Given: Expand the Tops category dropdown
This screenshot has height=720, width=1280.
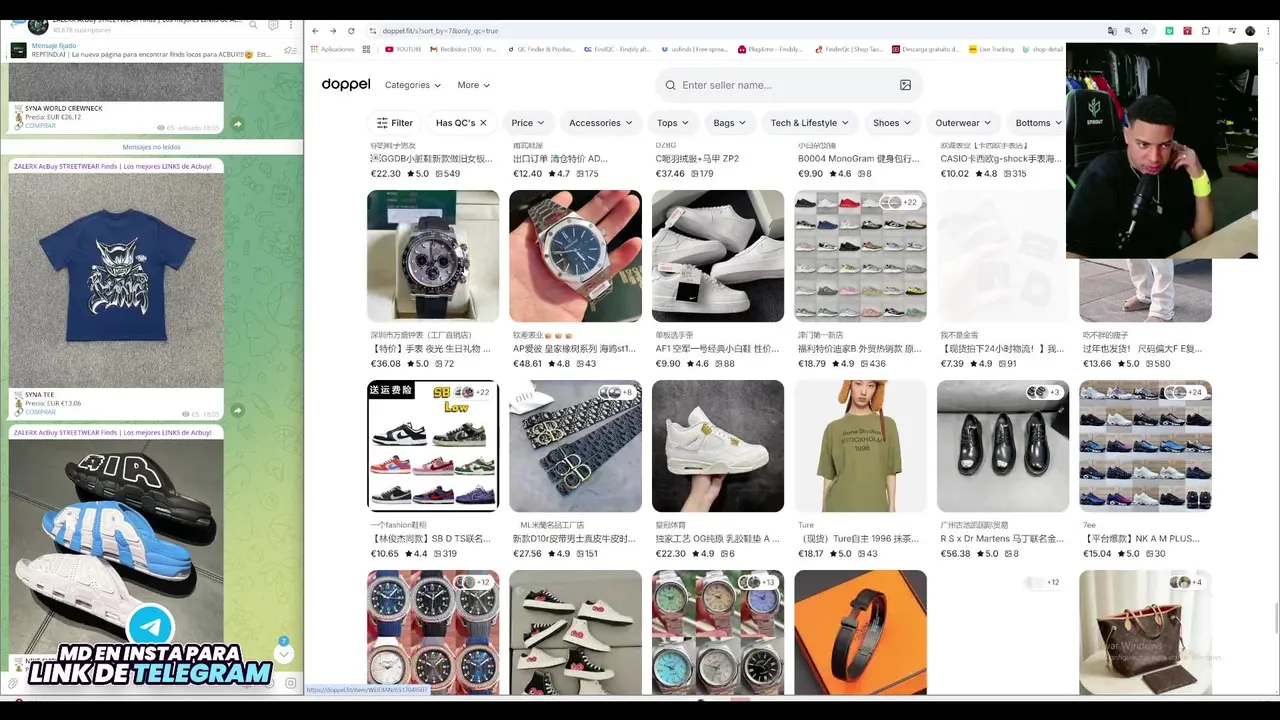Looking at the screenshot, I should coord(673,123).
